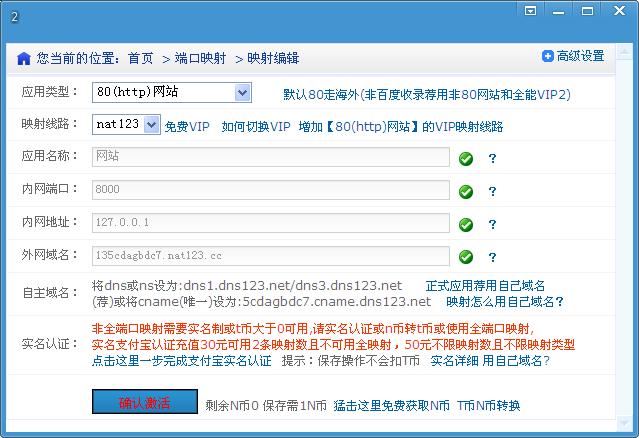The width and height of the screenshot is (639, 438).
Task: Open the 如何切换VIP link
Action: click(256, 127)
